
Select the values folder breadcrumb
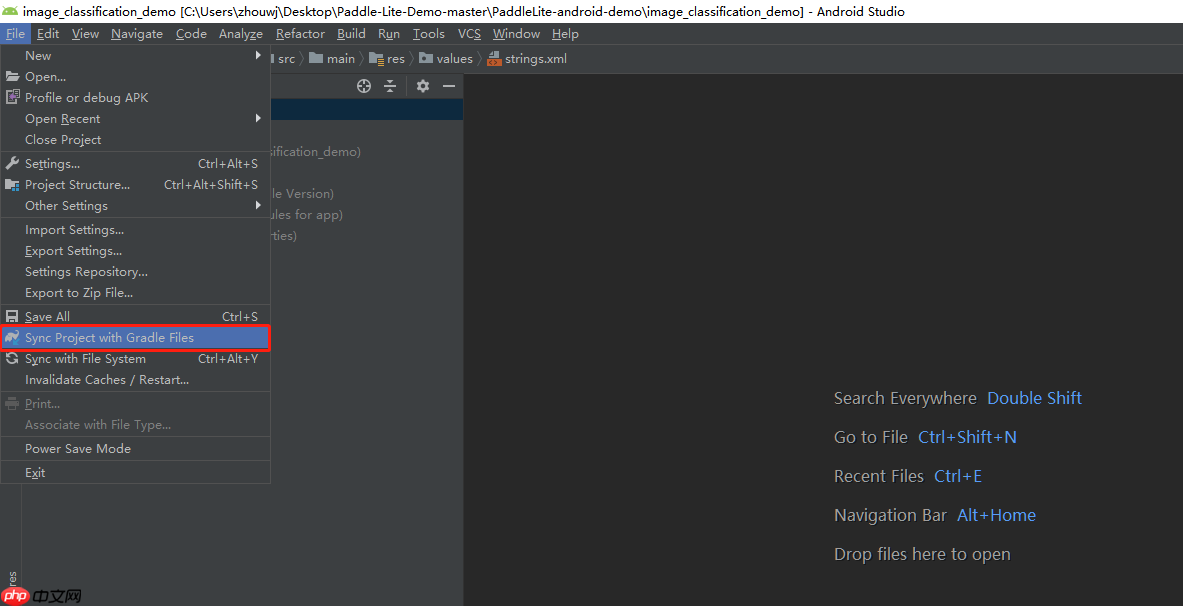click(x=454, y=59)
